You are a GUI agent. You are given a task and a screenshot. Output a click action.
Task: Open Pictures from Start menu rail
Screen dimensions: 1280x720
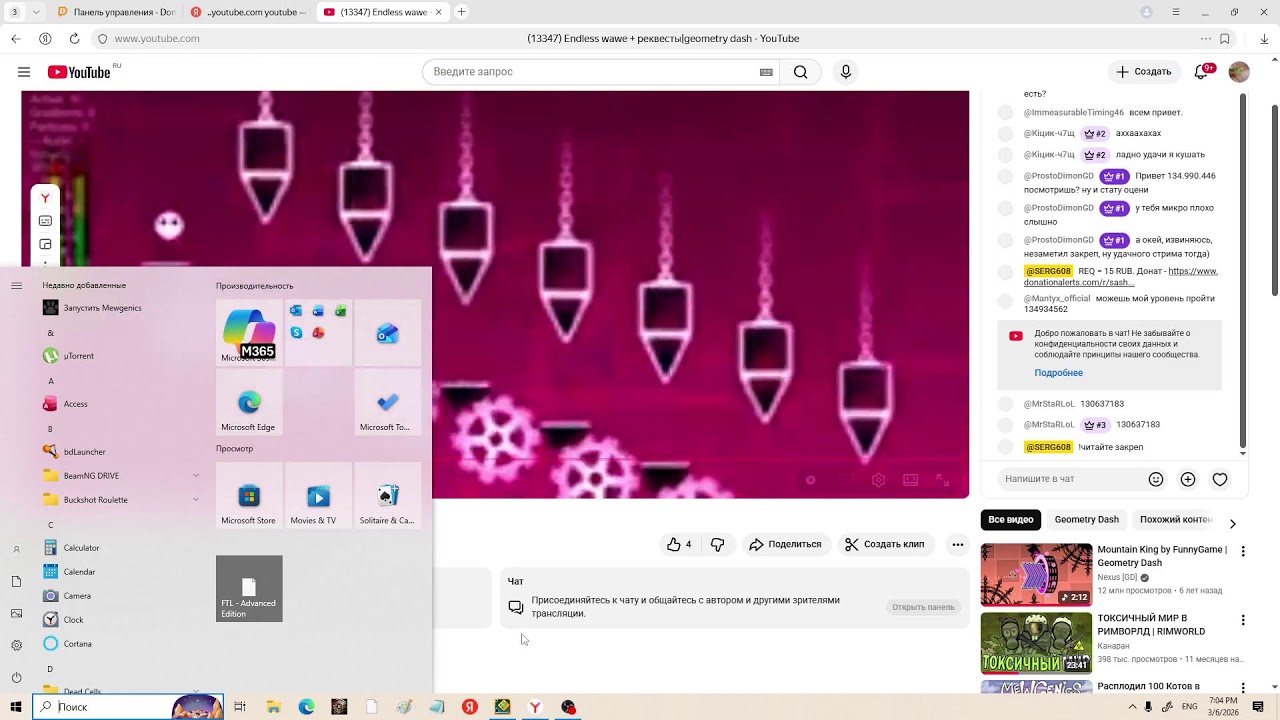click(x=16, y=613)
